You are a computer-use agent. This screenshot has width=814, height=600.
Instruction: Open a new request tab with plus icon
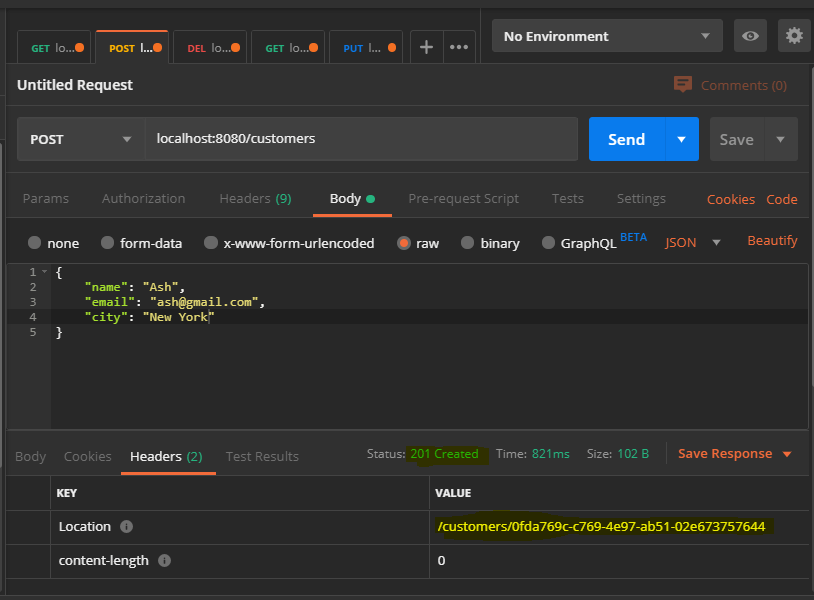point(426,47)
